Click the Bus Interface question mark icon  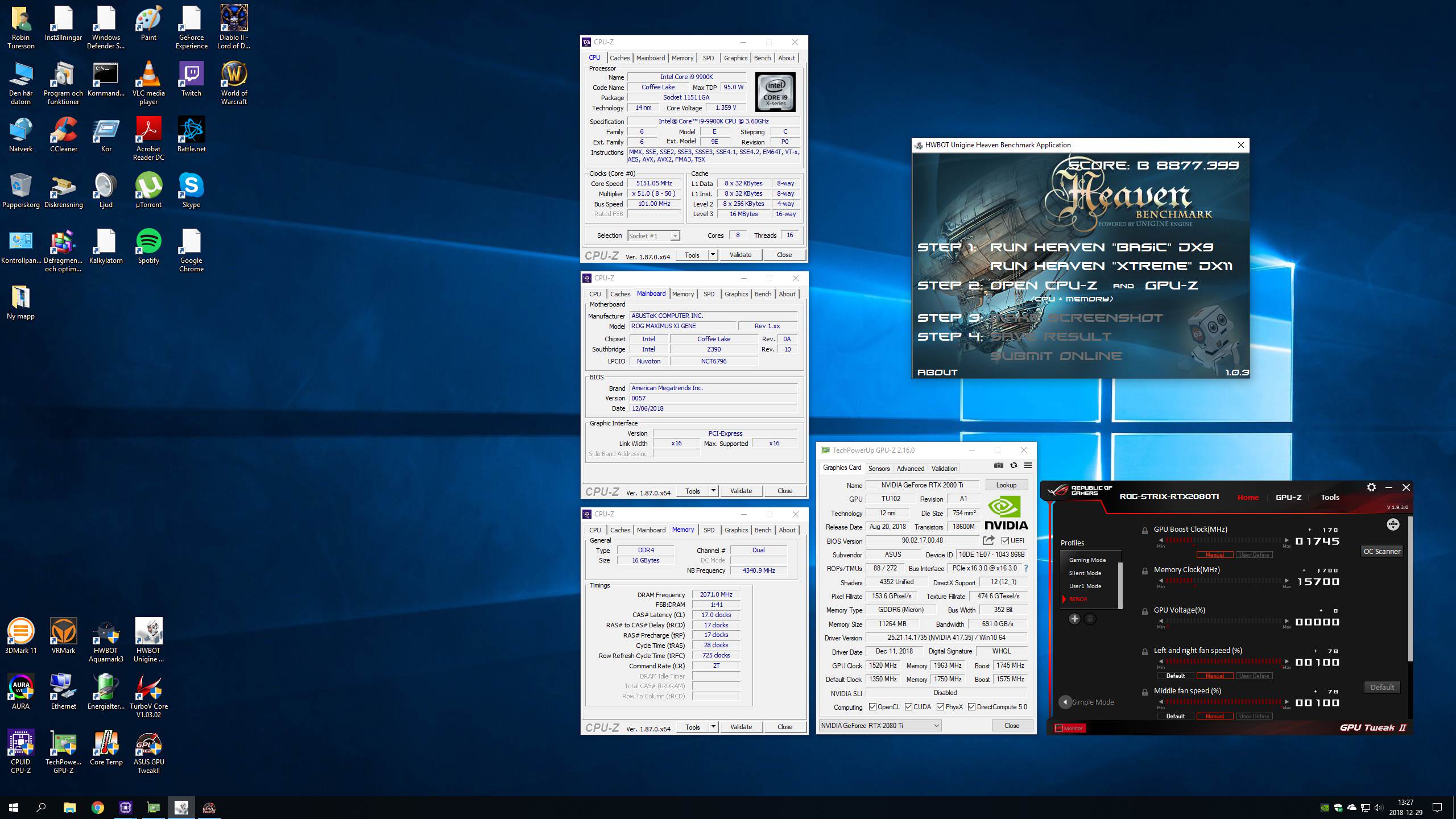(x=1026, y=568)
